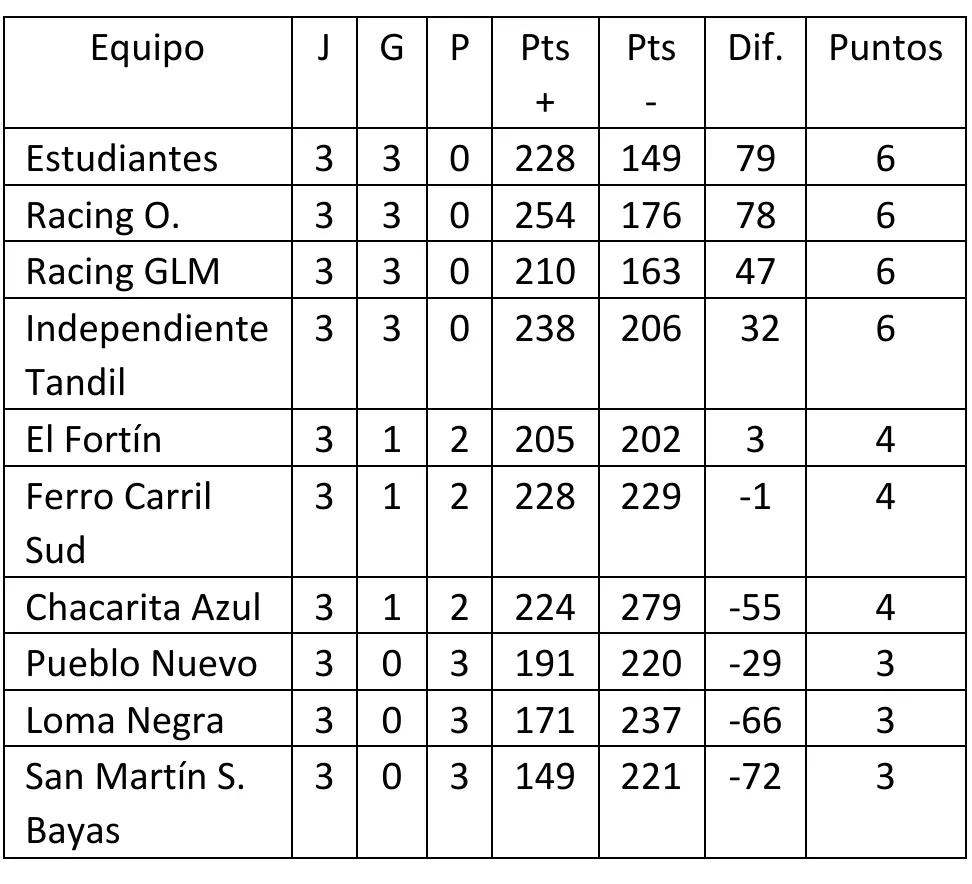Screen dimensions: 972x884
Task: Click the El Fortín team cell
Action: pyautogui.click(x=93, y=438)
